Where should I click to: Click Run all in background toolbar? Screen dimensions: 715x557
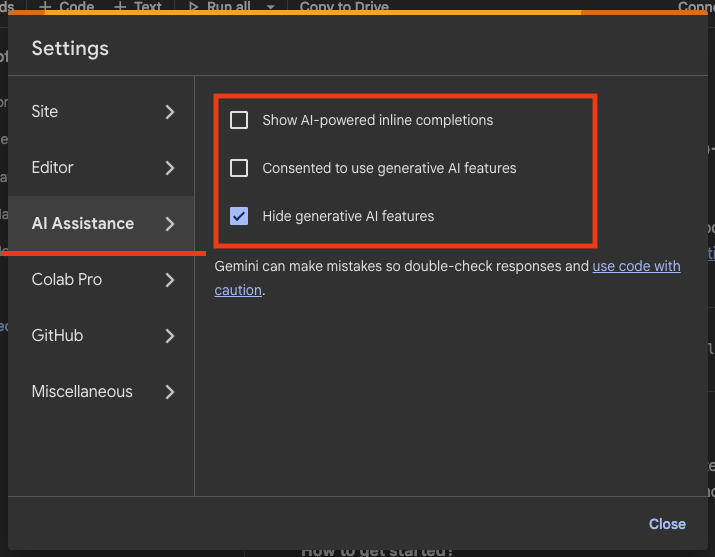(x=220, y=5)
